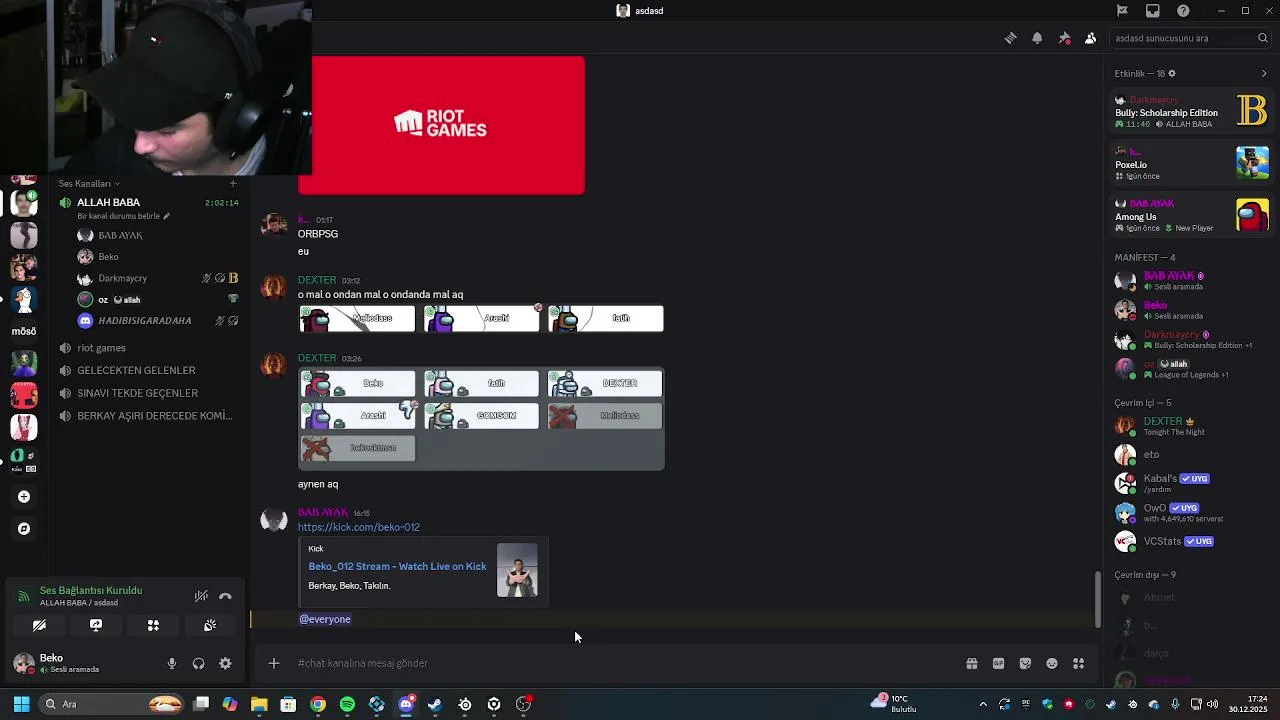Click the chat scrollbar thumb
The height and width of the screenshot is (720, 1280).
point(1097,598)
